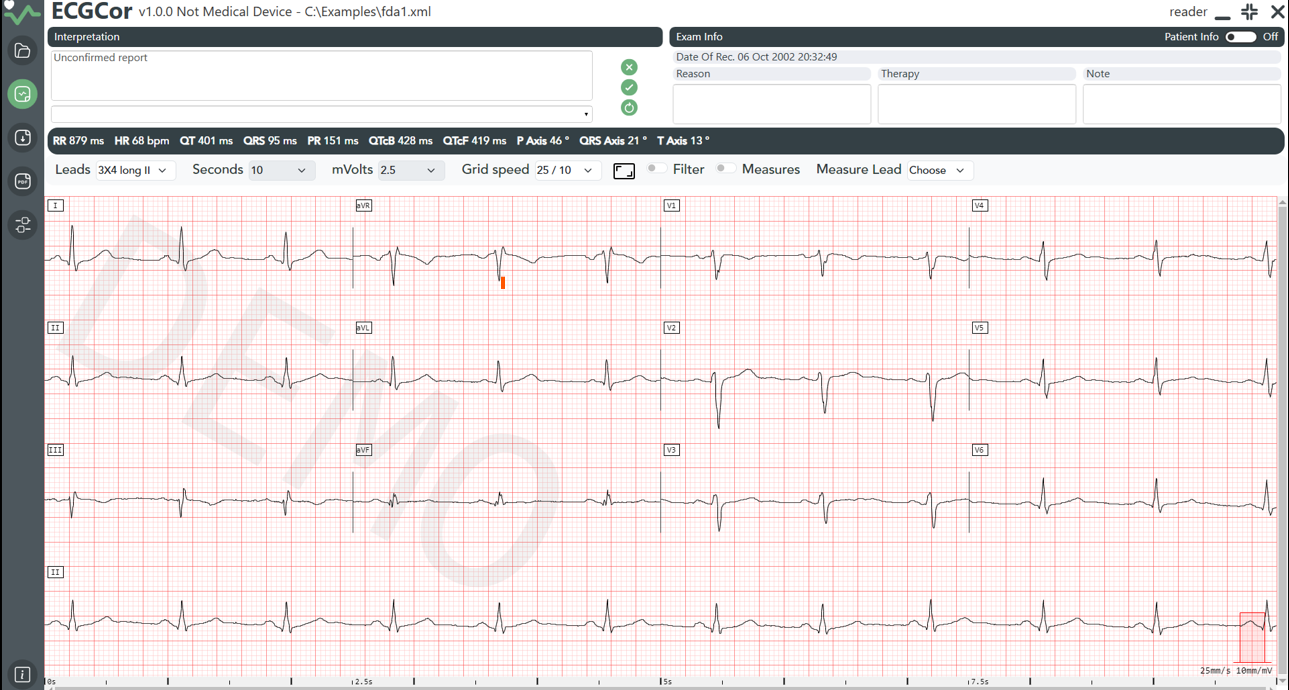Screen dimensions: 1289x690
Task: Export to PDF via sidebar icon
Action: tap(22, 181)
